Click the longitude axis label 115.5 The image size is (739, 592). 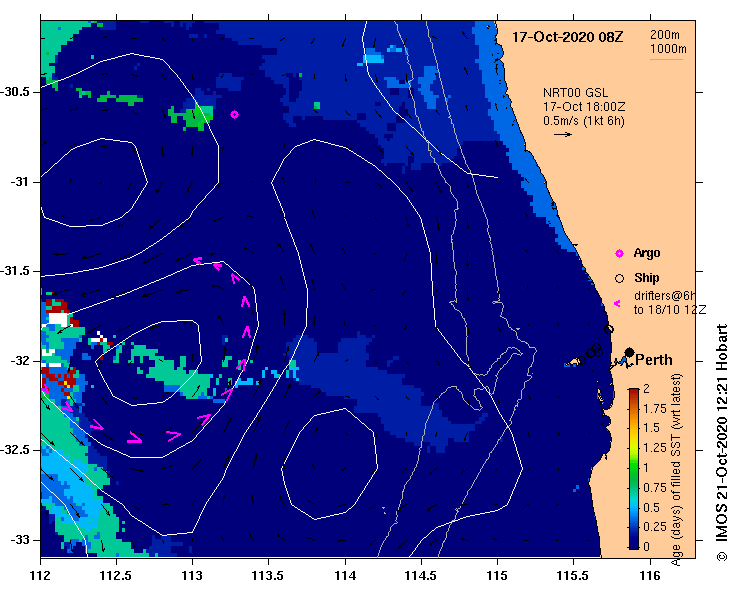(x=574, y=576)
